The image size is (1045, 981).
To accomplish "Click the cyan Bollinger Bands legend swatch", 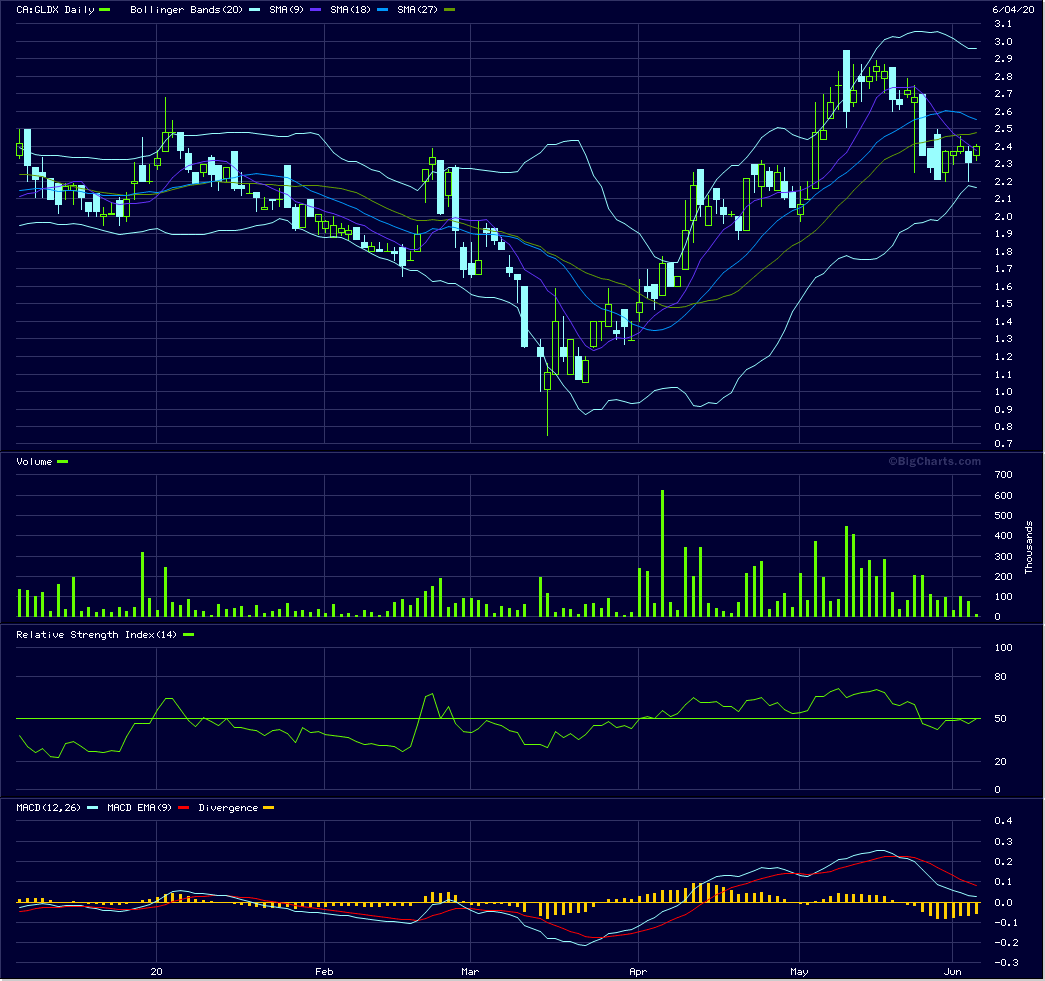I will point(254,10).
